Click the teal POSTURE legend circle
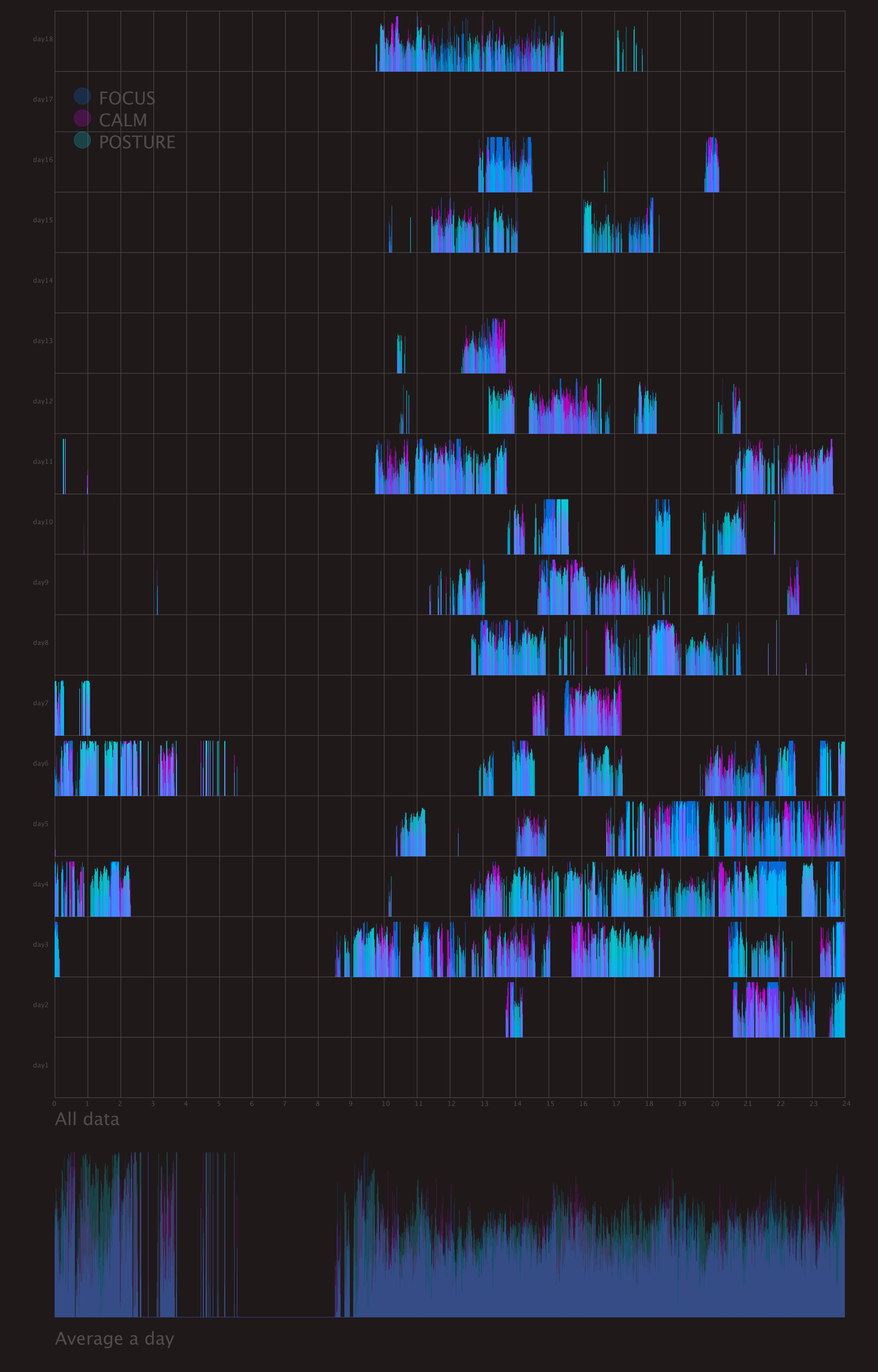The image size is (878, 1372). pos(82,140)
